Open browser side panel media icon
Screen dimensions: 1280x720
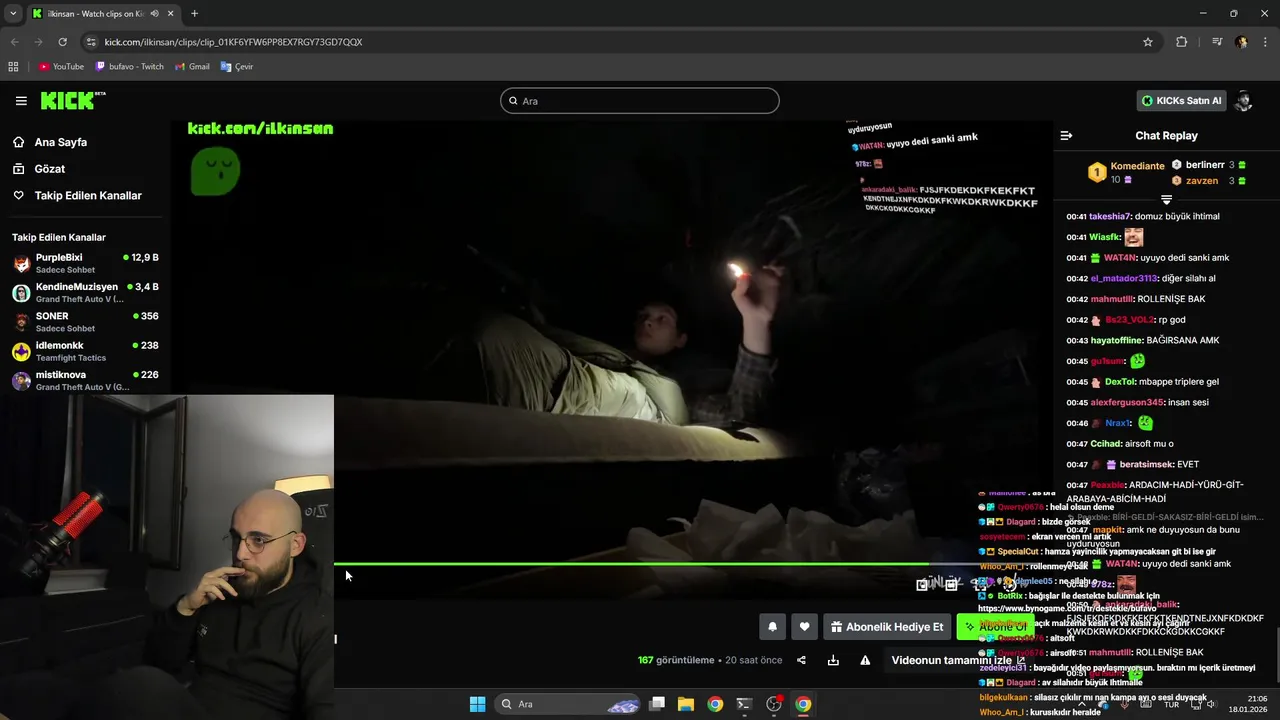tap(1216, 42)
